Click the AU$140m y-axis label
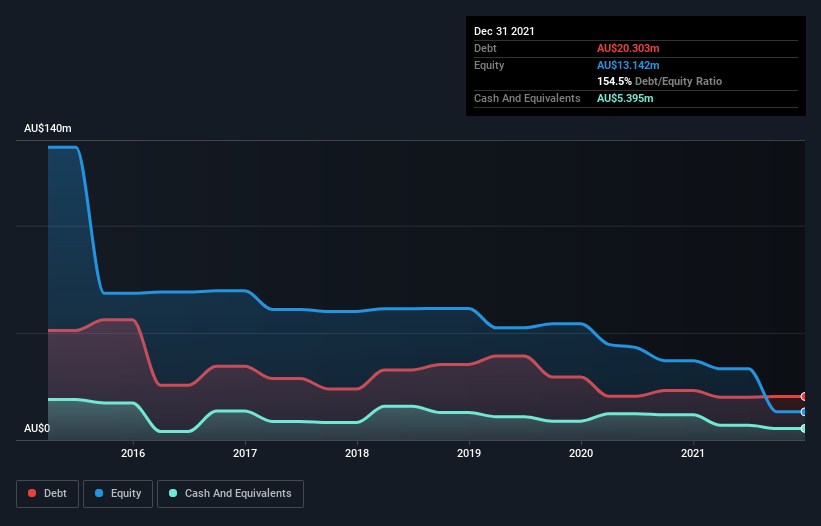821x526 pixels. pyautogui.click(x=48, y=128)
